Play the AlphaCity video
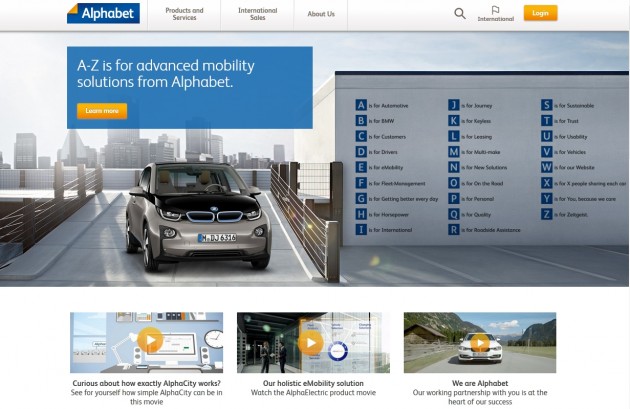The height and width of the screenshot is (409, 630). tap(149, 341)
